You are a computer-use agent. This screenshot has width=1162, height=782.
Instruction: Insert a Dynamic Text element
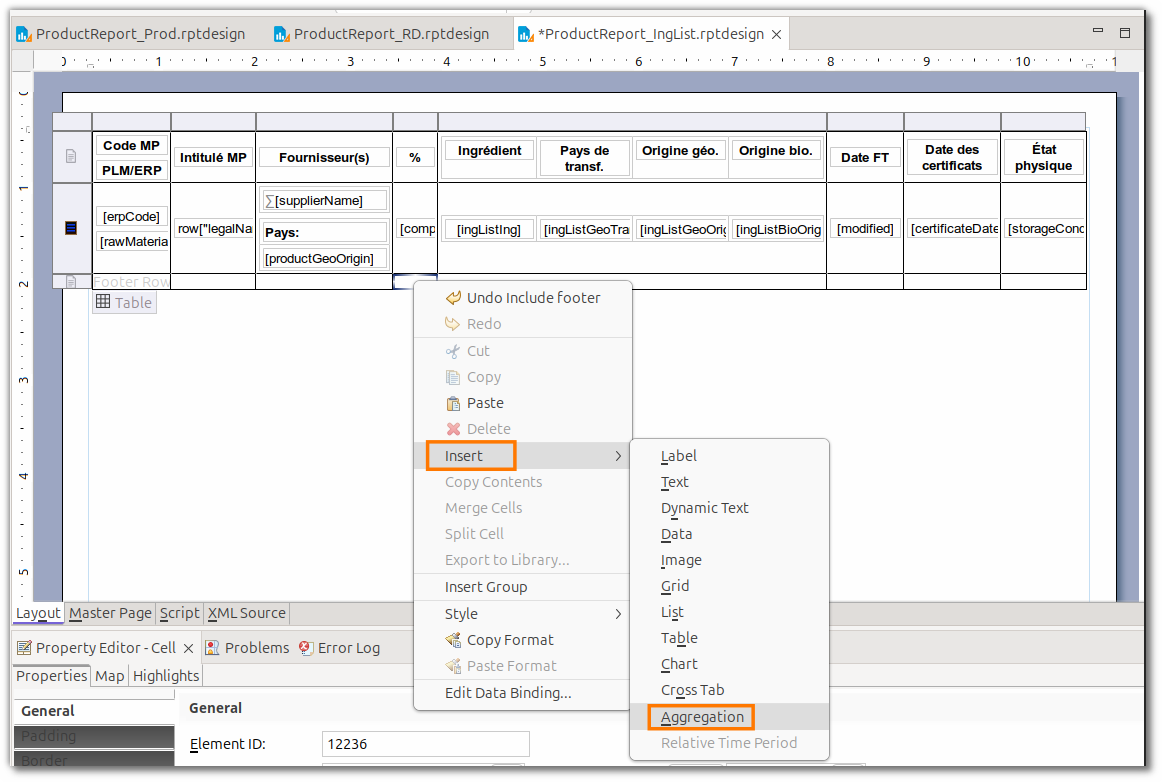click(729, 508)
